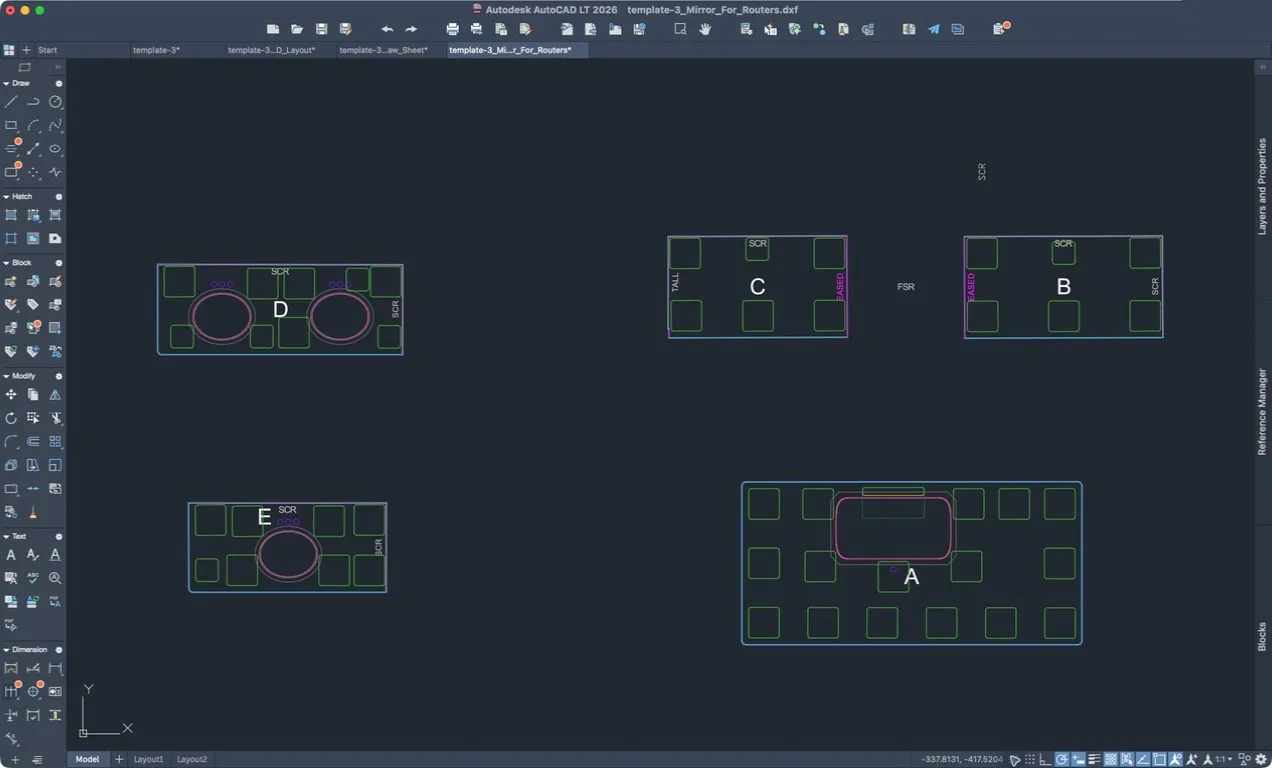This screenshot has width=1272, height=768.
Task: Toggle Polar Tracking in status bar
Action: [x=1062, y=759]
